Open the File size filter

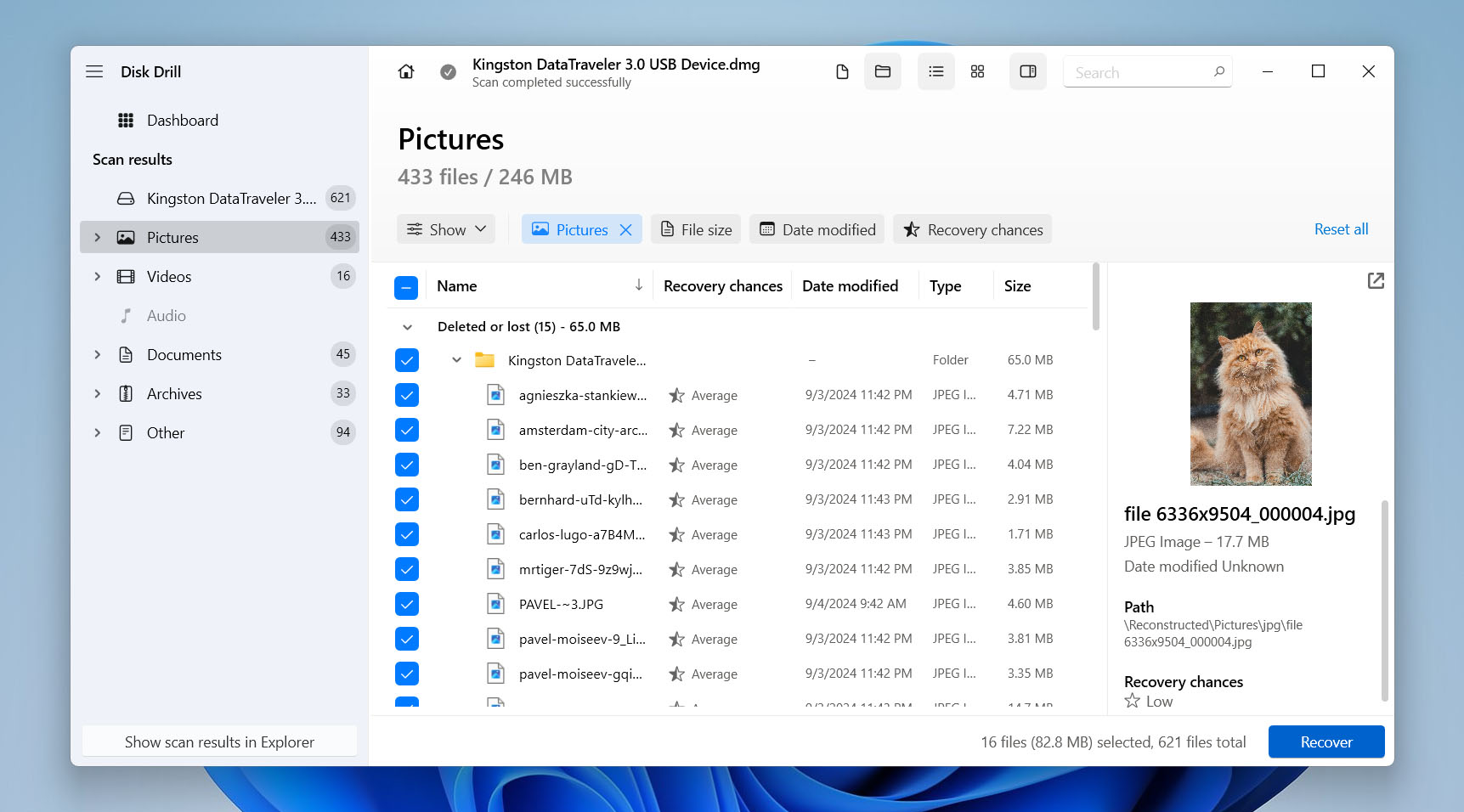[697, 229]
